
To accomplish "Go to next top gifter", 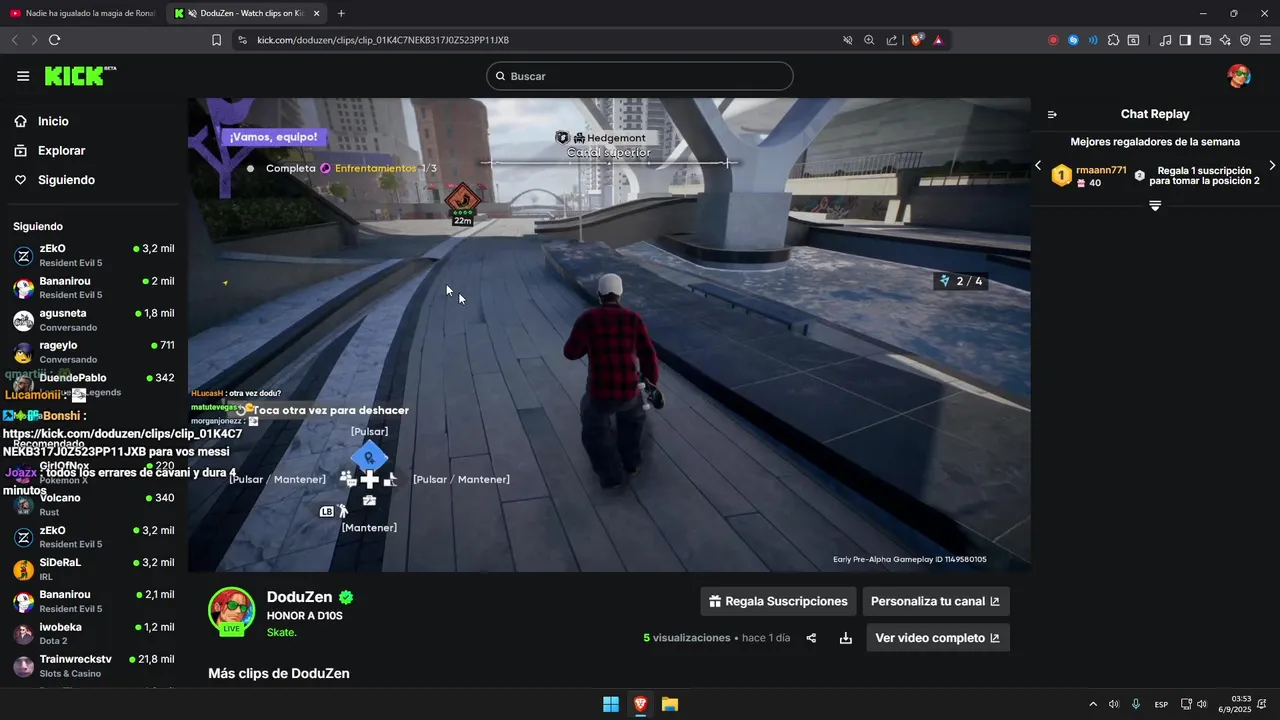I will 1272,165.
